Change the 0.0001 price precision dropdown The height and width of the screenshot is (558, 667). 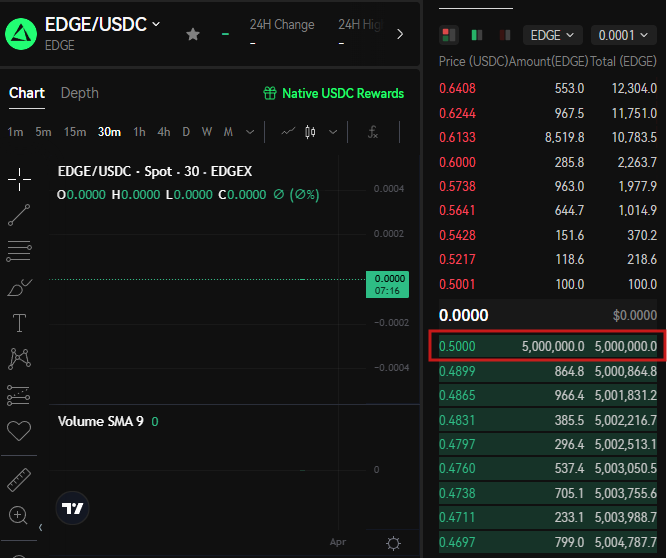(x=623, y=35)
